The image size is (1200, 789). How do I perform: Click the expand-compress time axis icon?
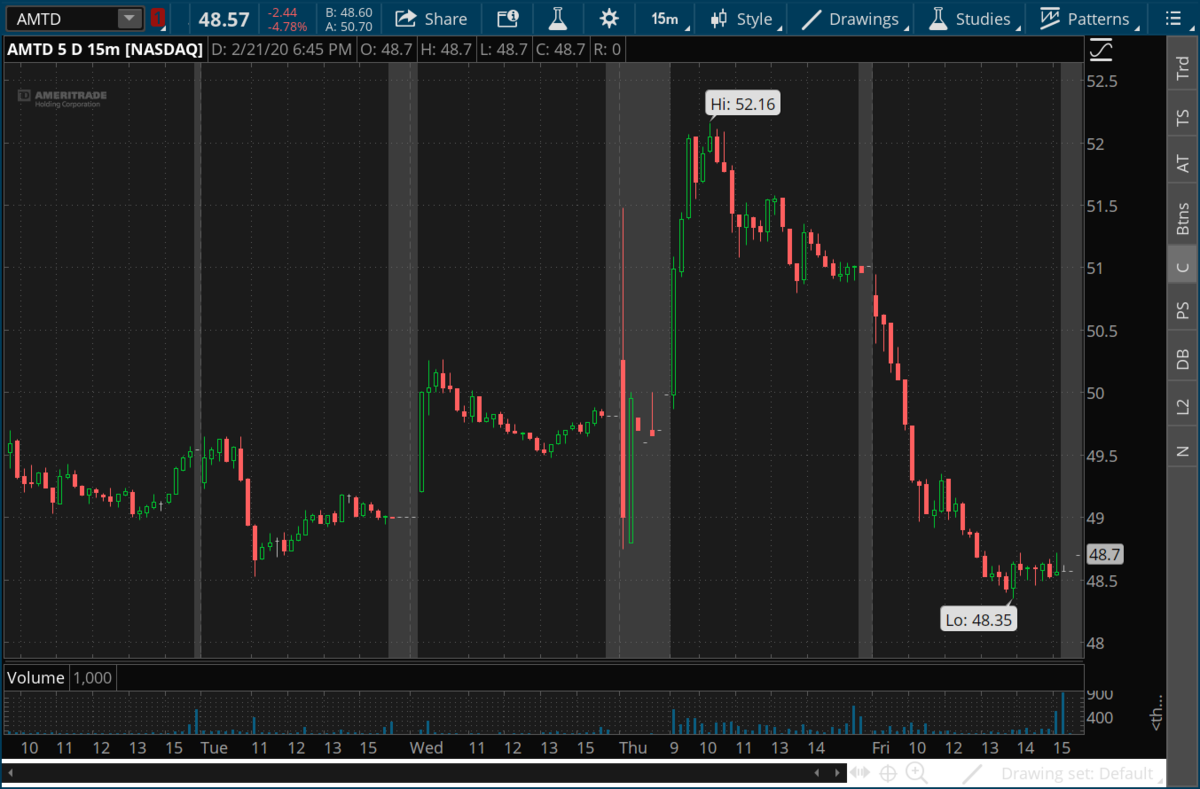[x=860, y=773]
